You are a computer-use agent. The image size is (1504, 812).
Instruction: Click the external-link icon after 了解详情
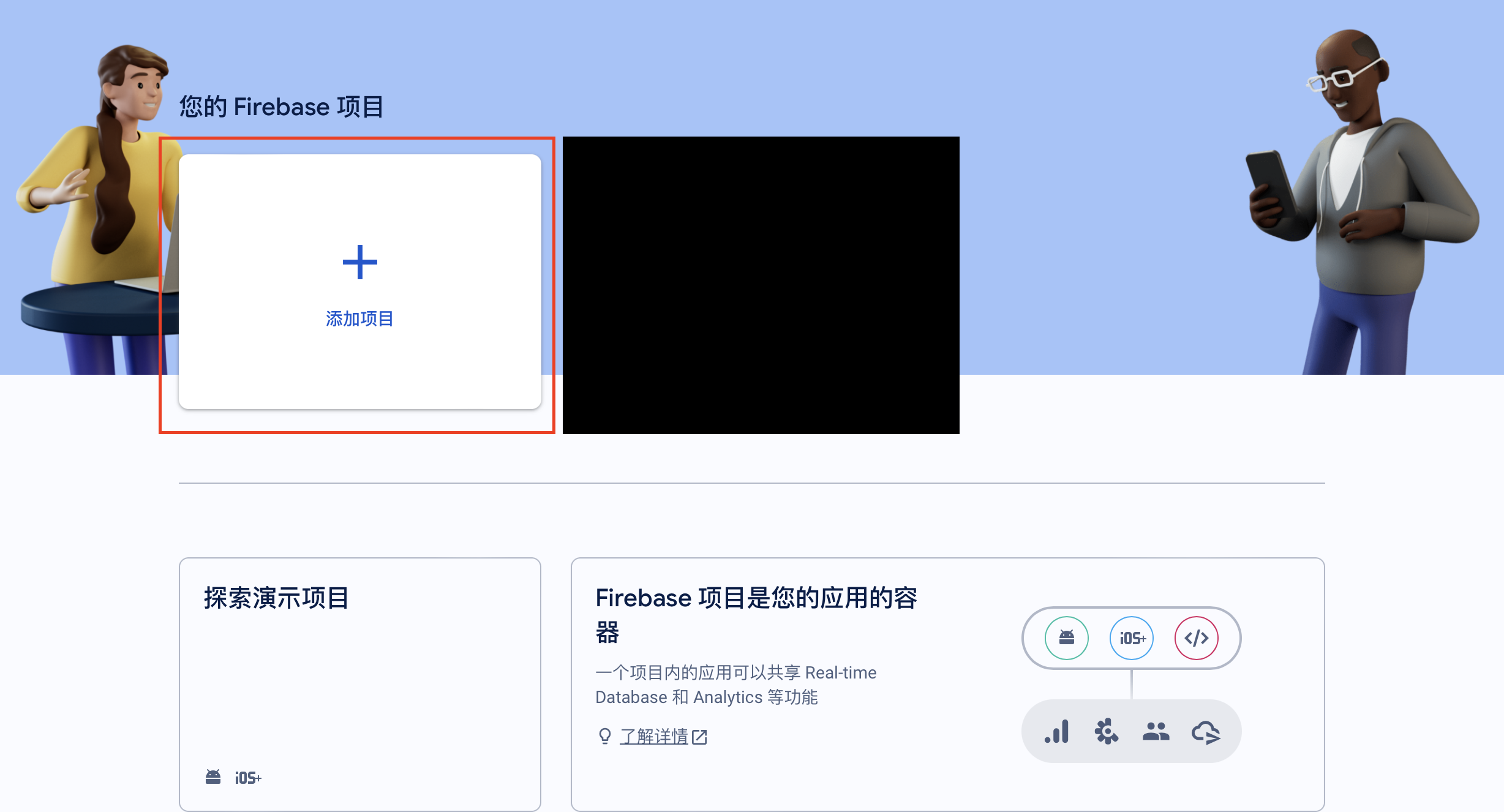click(x=699, y=737)
